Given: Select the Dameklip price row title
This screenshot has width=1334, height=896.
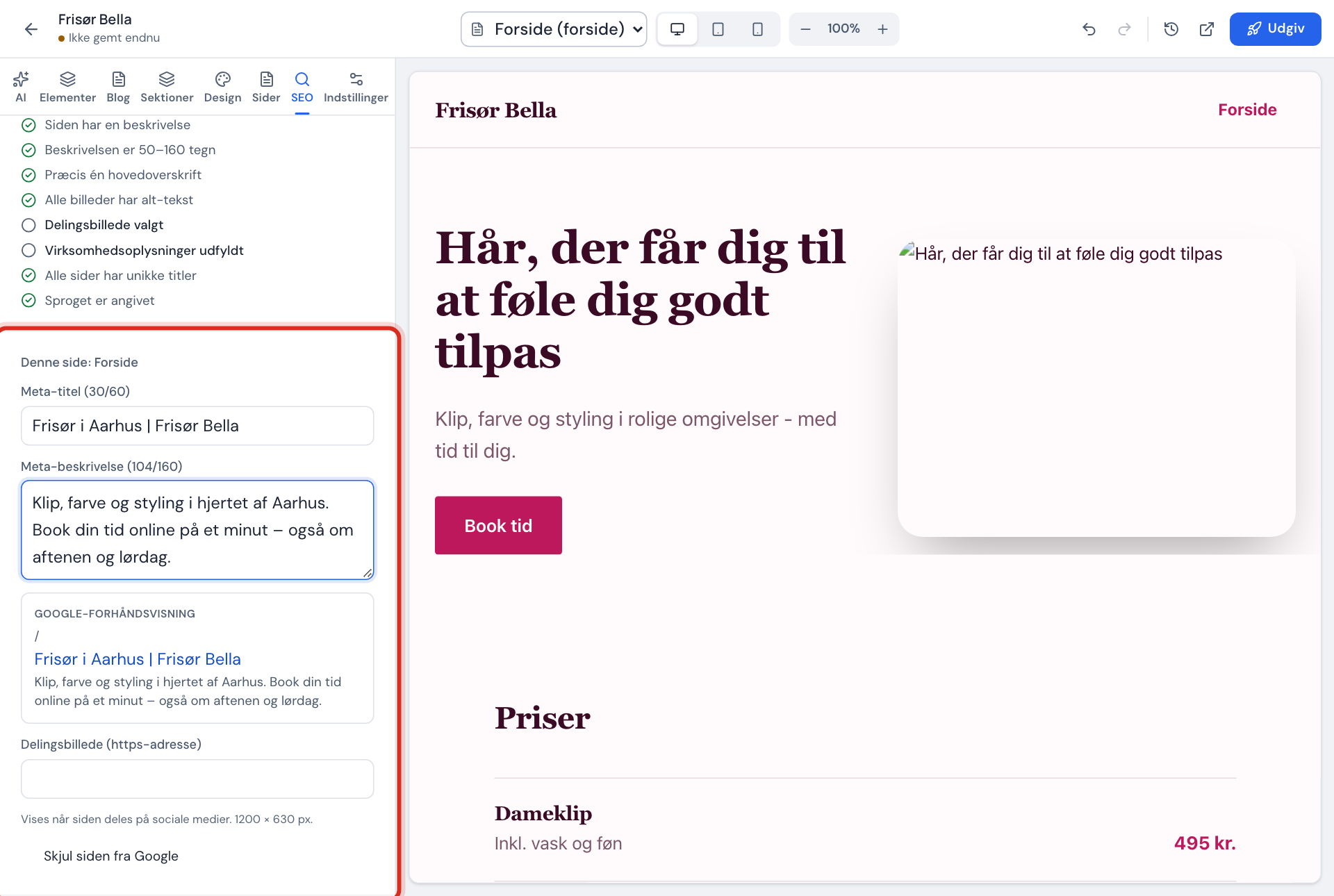Looking at the screenshot, I should 543,813.
